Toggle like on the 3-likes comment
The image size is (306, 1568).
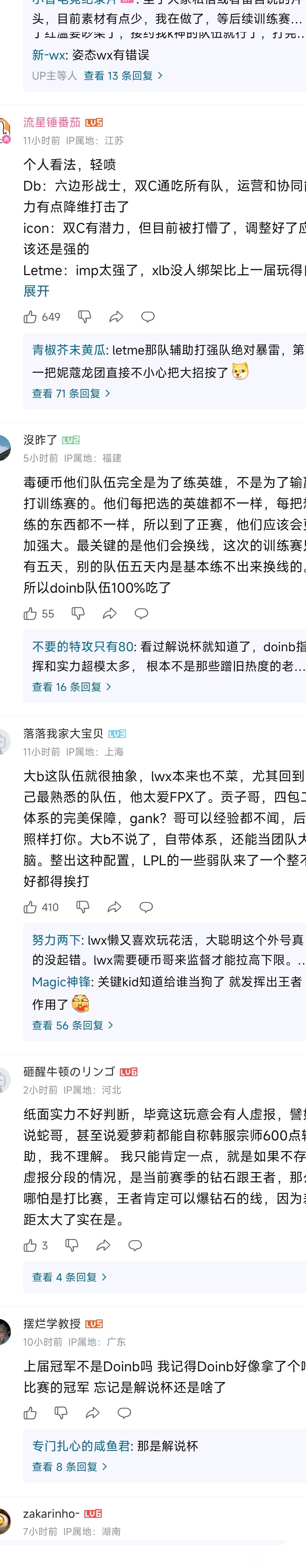point(30,1245)
